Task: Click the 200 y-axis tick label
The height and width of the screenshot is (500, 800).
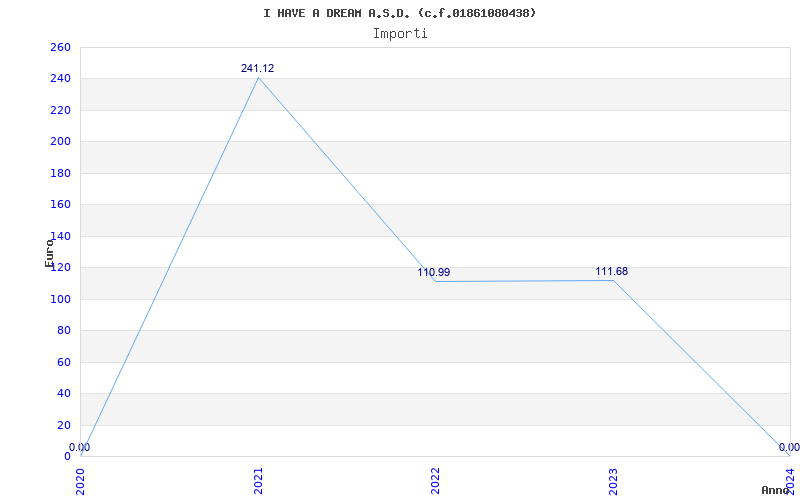Action: (60, 142)
